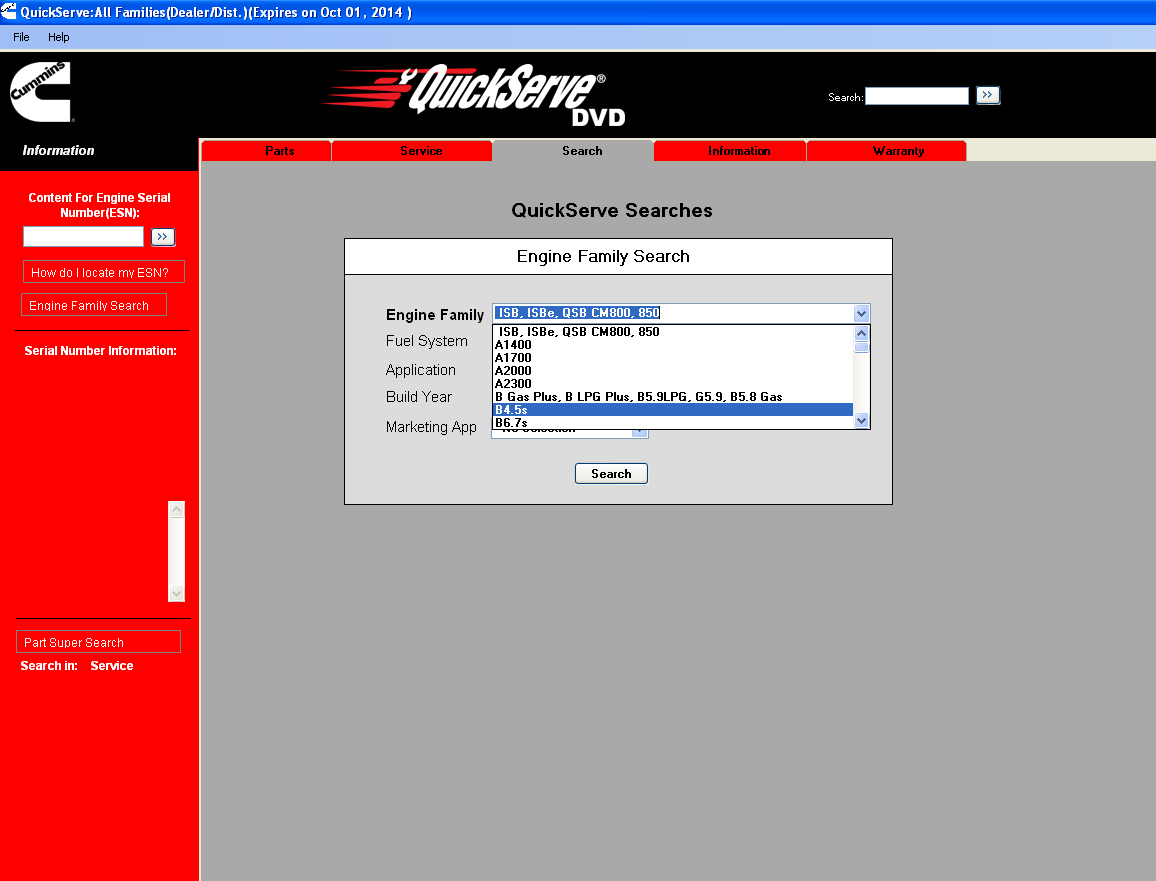Choose A1400 in the engine family list
The width and height of the screenshot is (1156, 881).
tap(672, 345)
